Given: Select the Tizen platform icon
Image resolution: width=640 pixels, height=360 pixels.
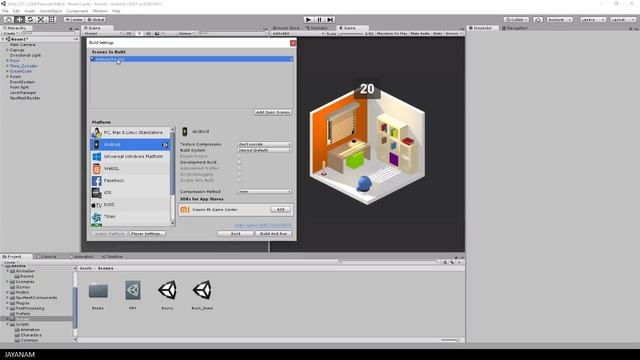Looking at the screenshot, I should point(97,217).
